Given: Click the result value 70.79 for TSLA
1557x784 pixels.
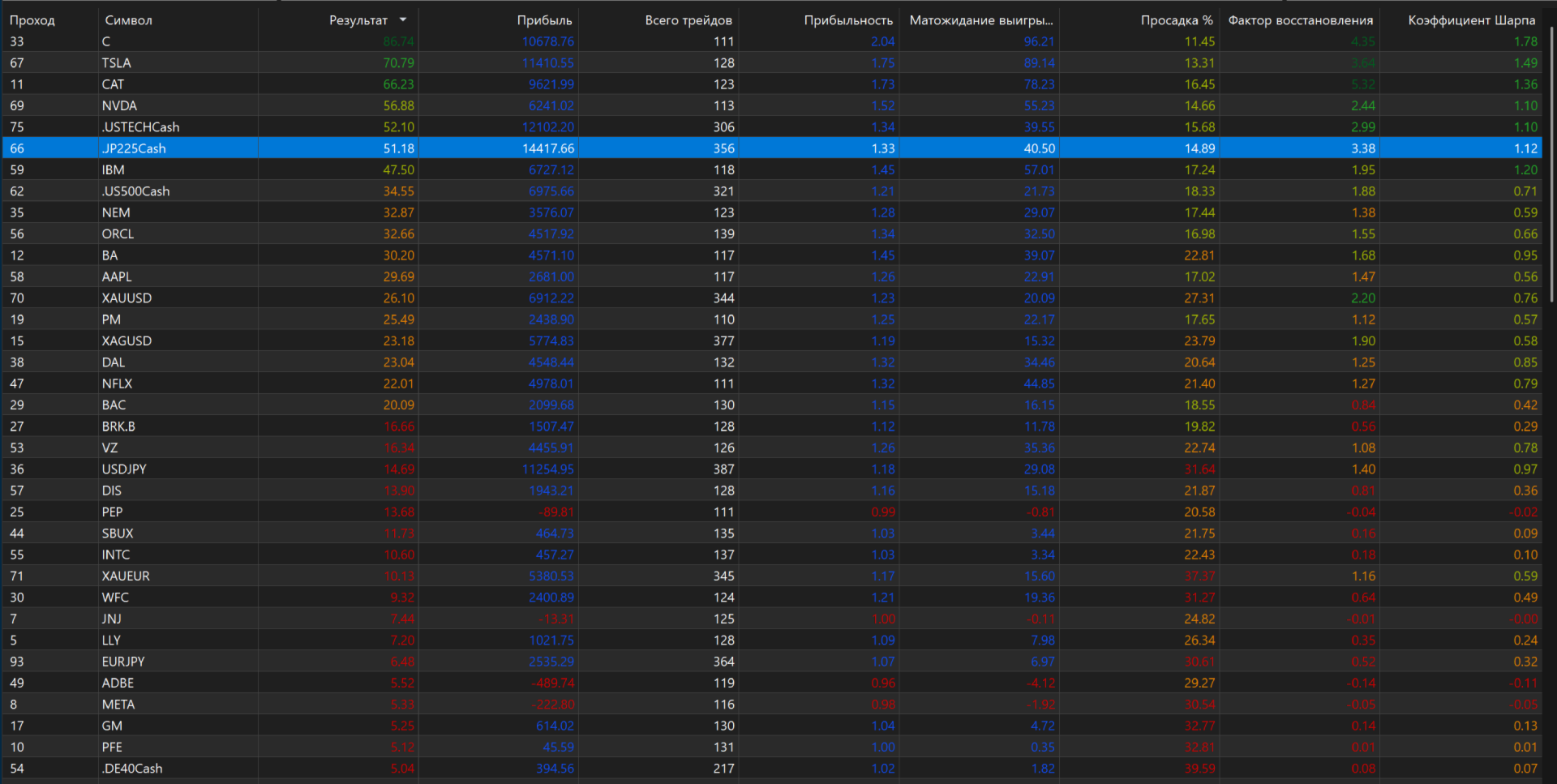Looking at the screenshot, I should coord(398,62).
